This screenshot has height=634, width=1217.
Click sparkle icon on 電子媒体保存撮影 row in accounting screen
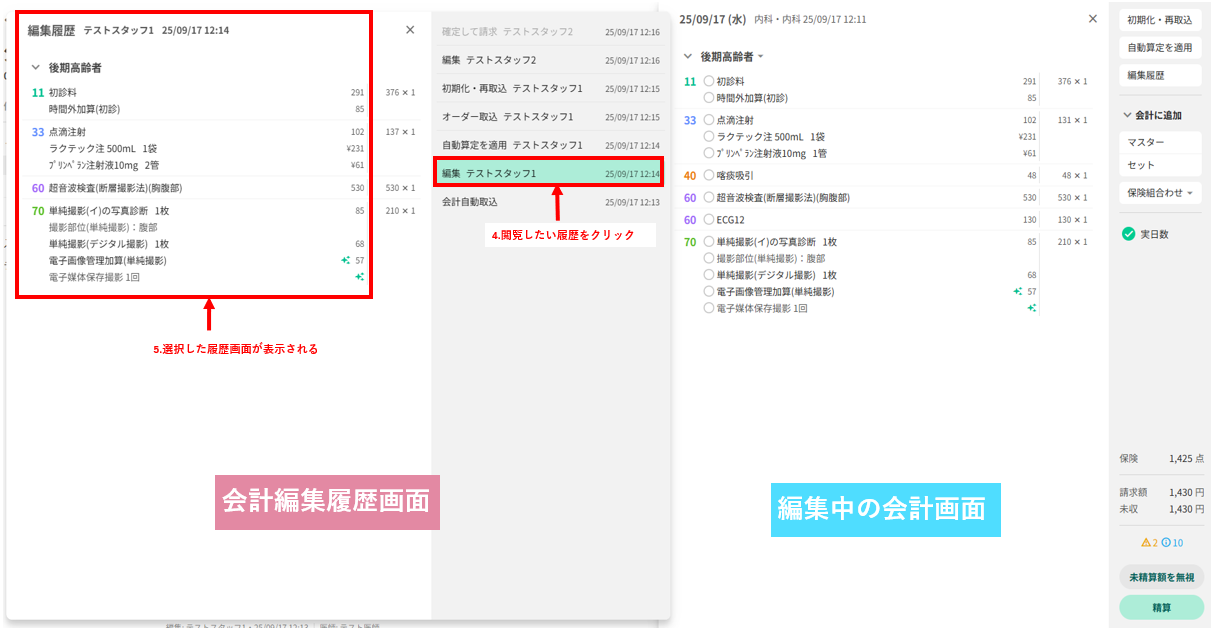click(1032, 309)
